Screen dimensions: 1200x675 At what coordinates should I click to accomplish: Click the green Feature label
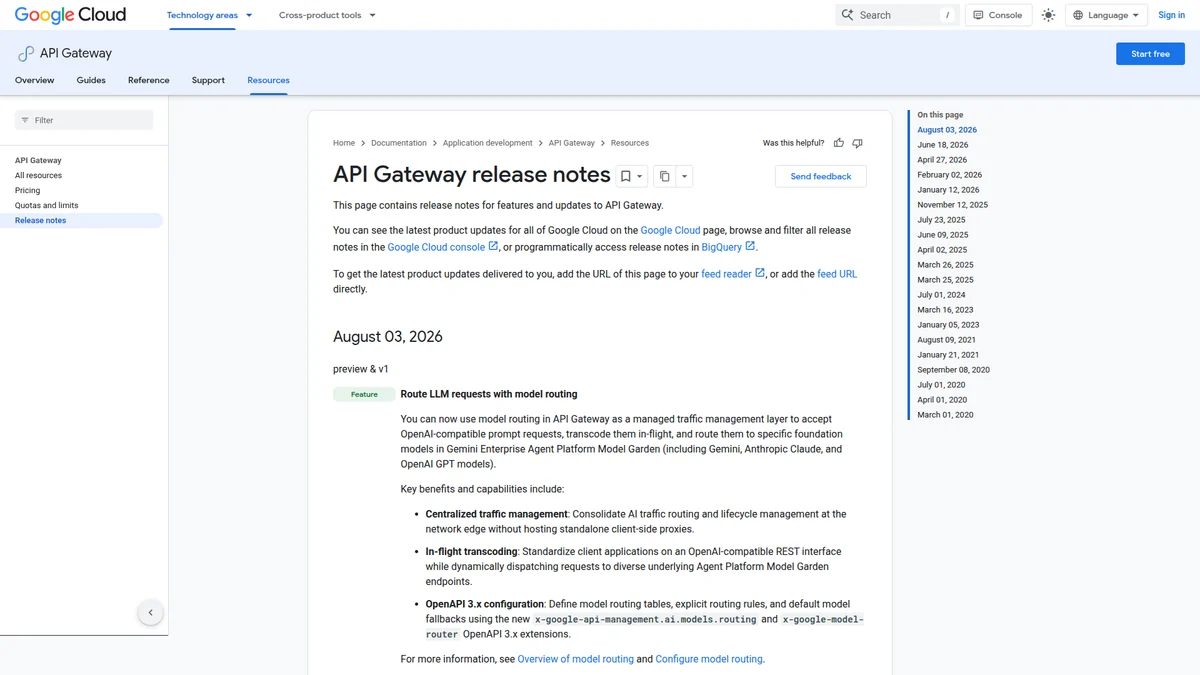(x=364, y=394)
